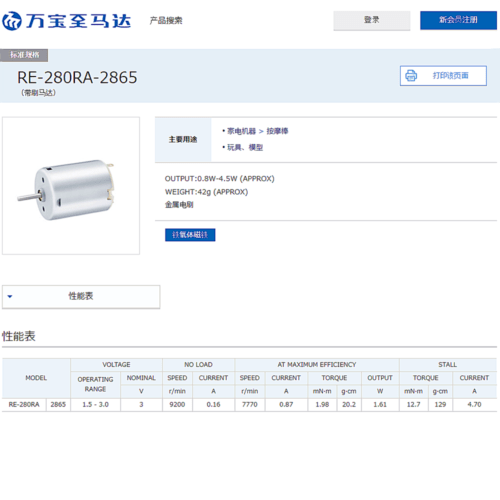
Task: Open the 玩具、模型 application link
Action: (x=245, y=147)
